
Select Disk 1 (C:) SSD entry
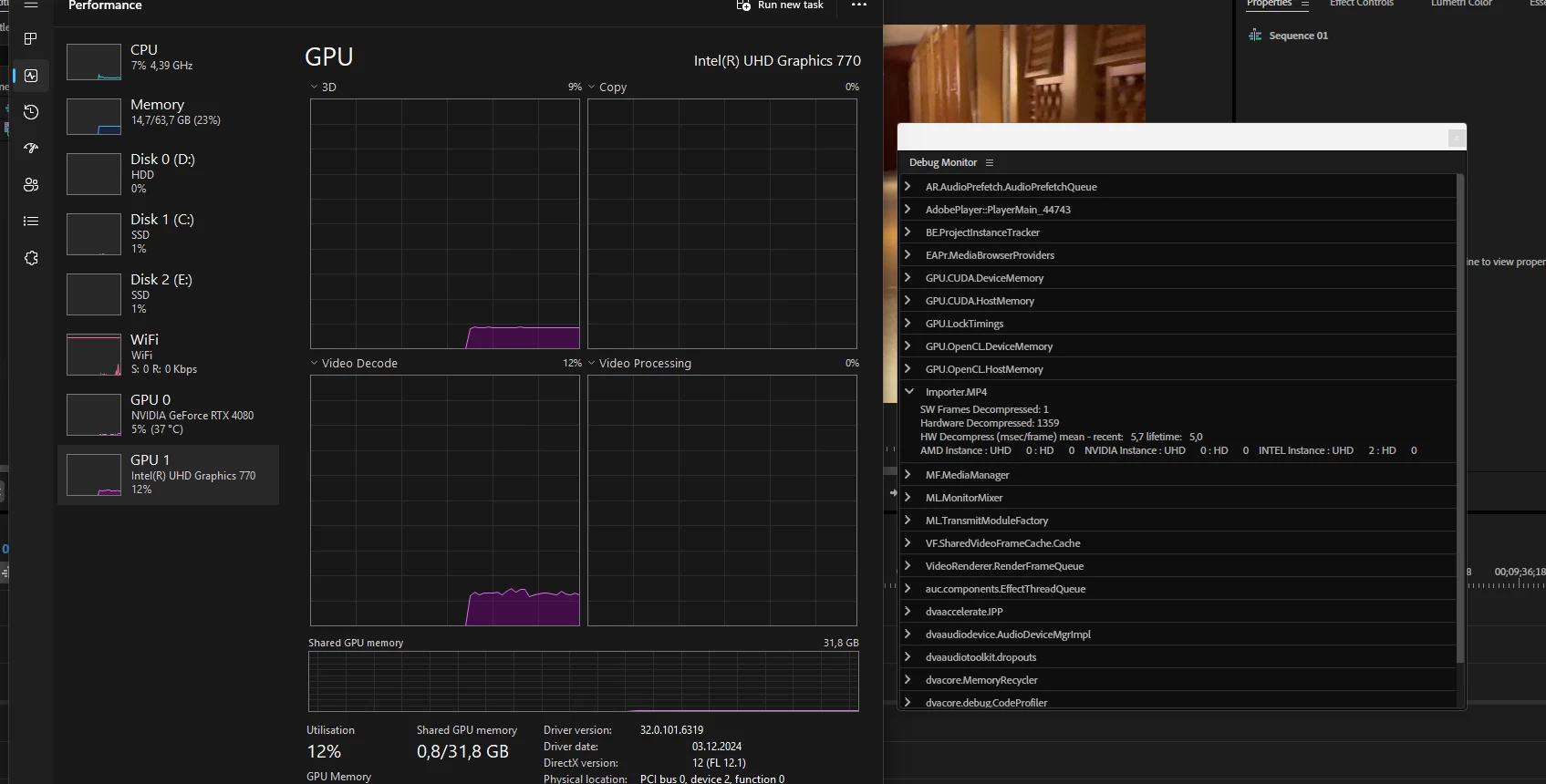[168, 233]
